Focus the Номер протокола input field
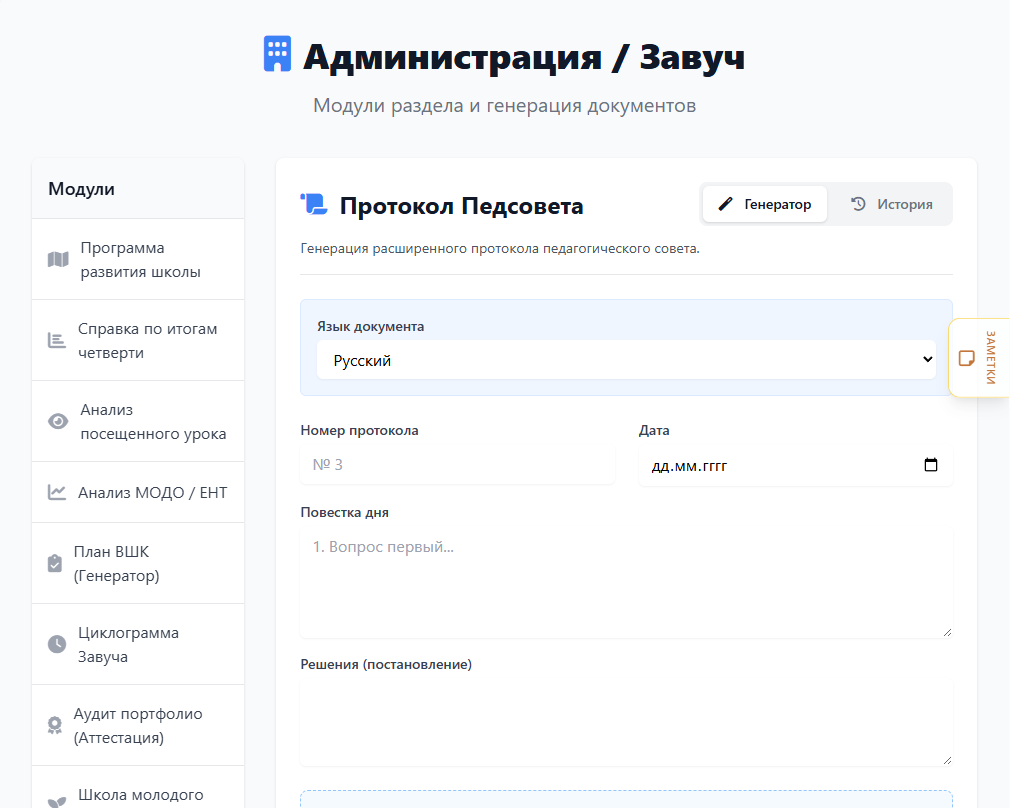1010x808 pixels. click(458, 465)
